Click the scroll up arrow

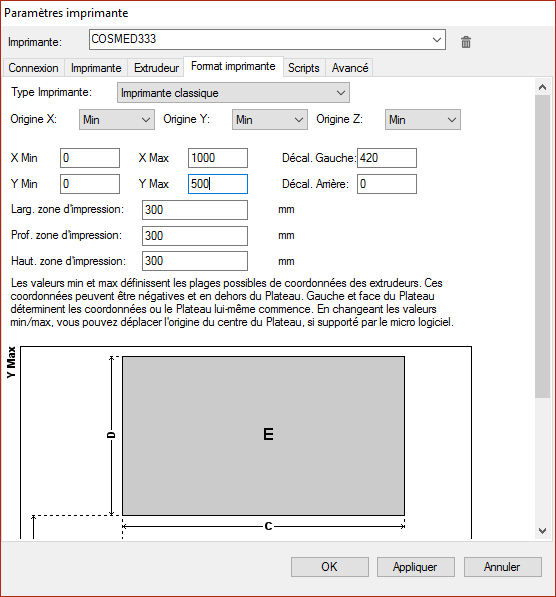pyautogui.click(x=542, y=87)
